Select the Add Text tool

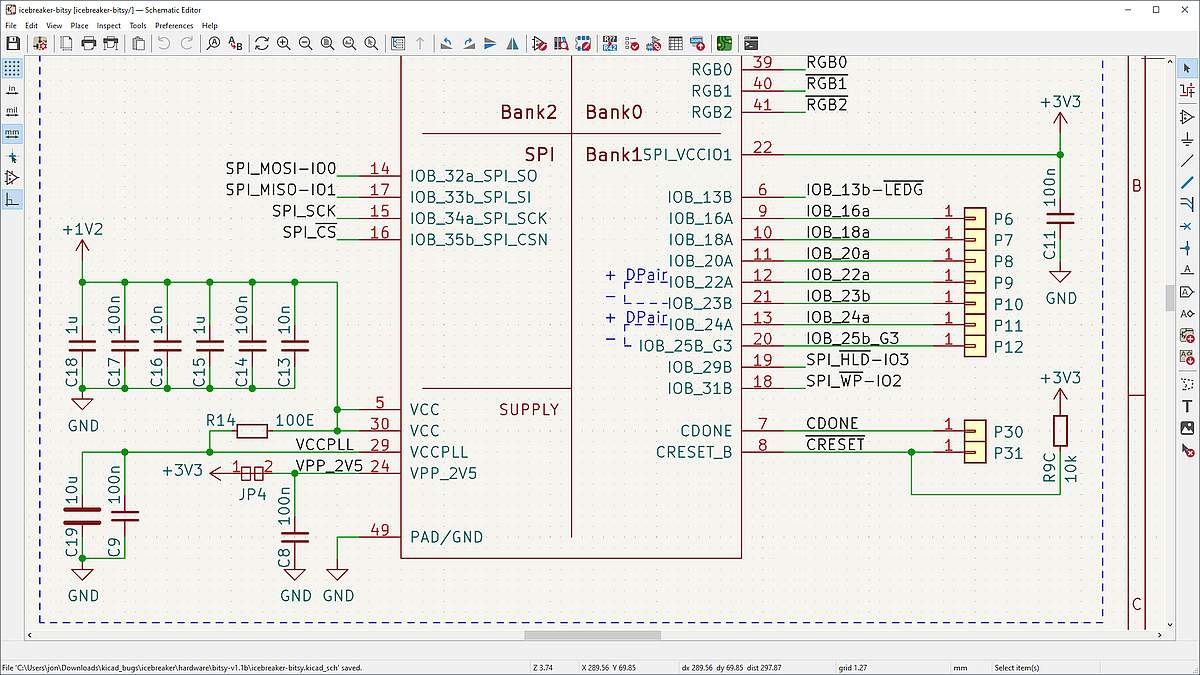pyautogui.click(x=1187, y=406)
